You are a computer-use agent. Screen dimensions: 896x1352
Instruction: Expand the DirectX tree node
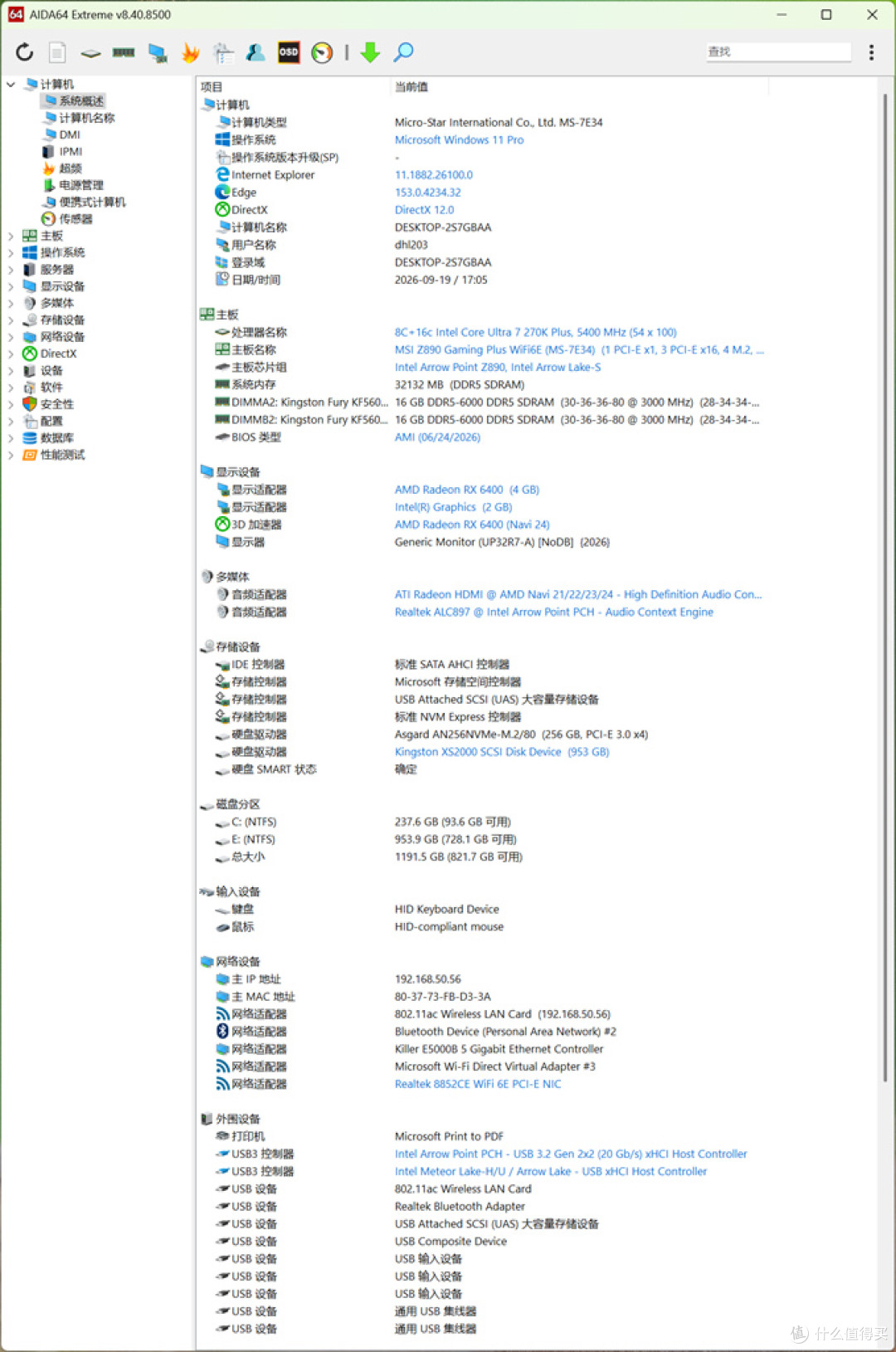(11, 354)
